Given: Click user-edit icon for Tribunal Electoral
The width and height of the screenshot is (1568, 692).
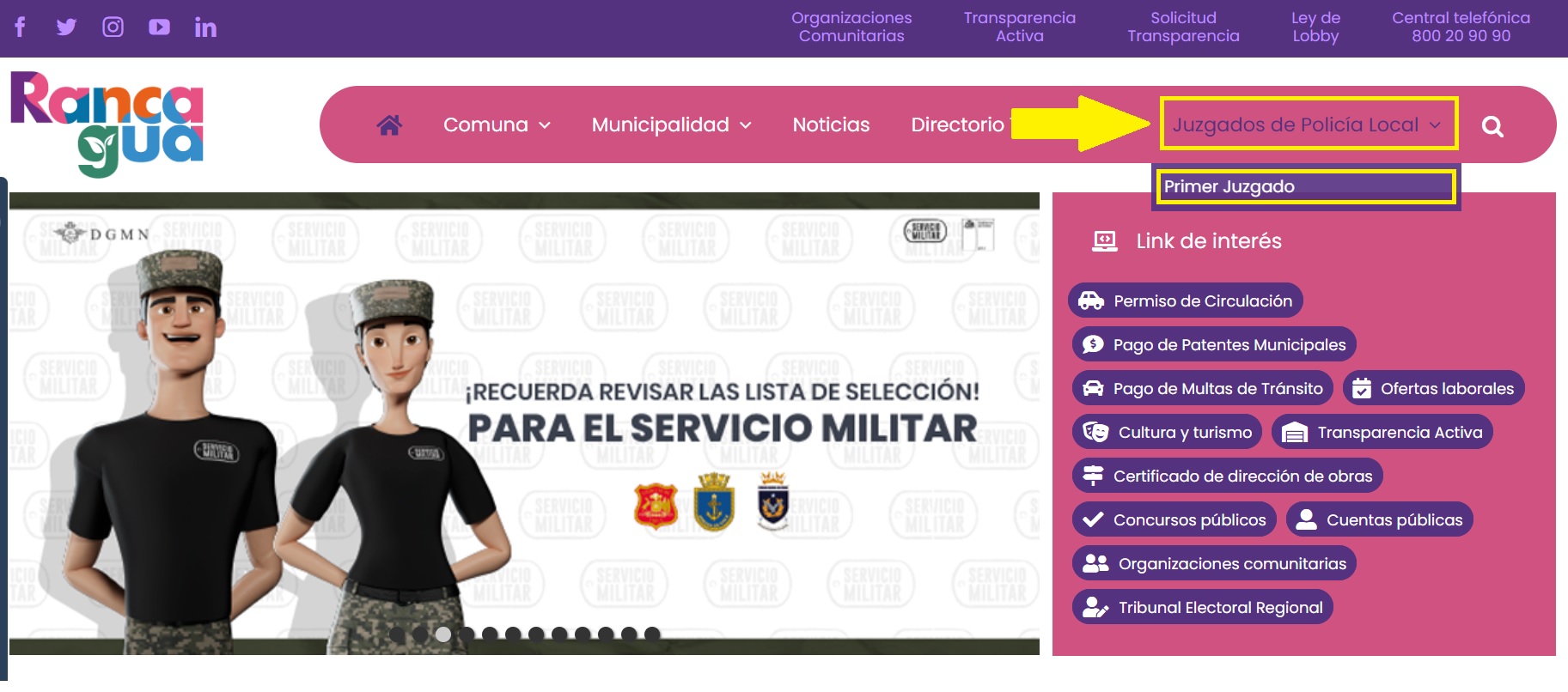Looking at the screenshot, I should [x=1095, y=607].
